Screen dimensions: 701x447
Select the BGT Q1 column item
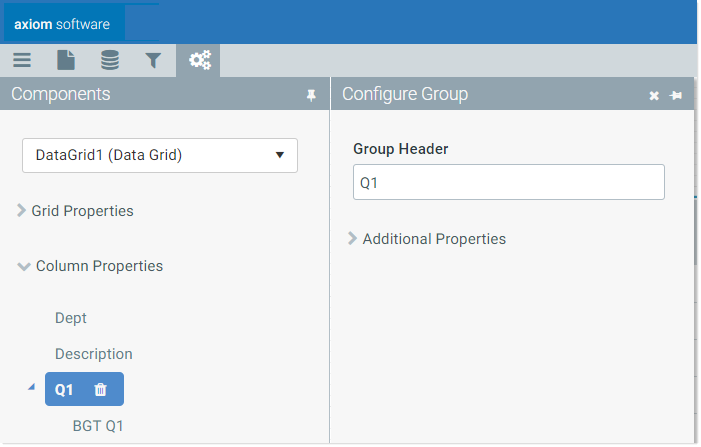coord(98,426)
